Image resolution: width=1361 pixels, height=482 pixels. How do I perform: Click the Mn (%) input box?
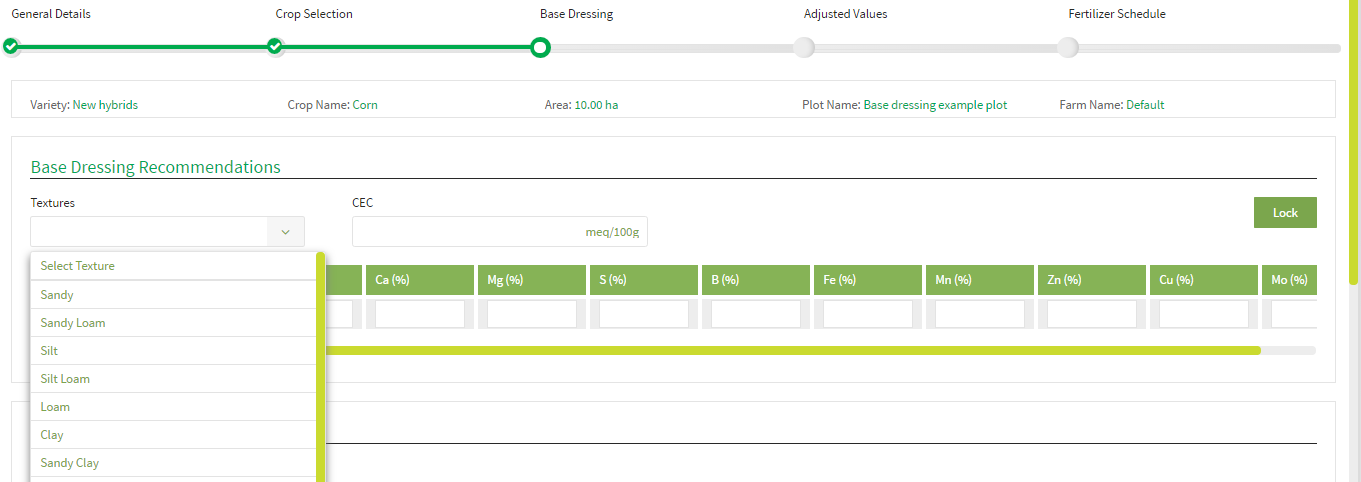(980, 314)
